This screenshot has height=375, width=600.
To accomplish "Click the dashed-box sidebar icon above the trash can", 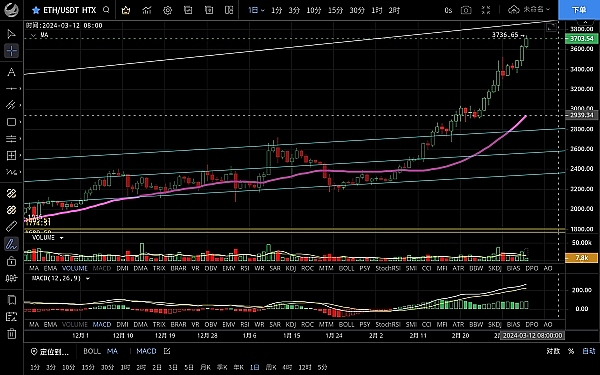I will point(11,316).
